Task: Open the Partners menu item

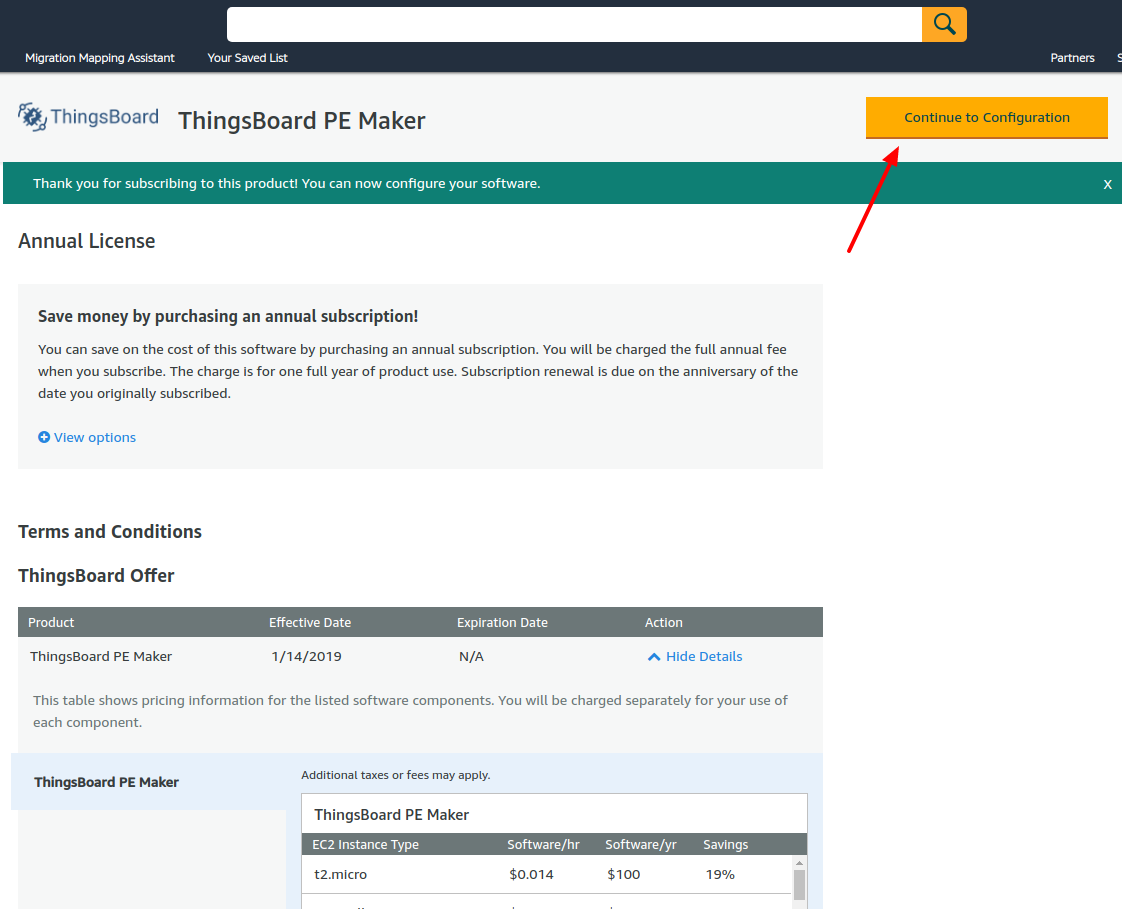Action: [1072, 58]
